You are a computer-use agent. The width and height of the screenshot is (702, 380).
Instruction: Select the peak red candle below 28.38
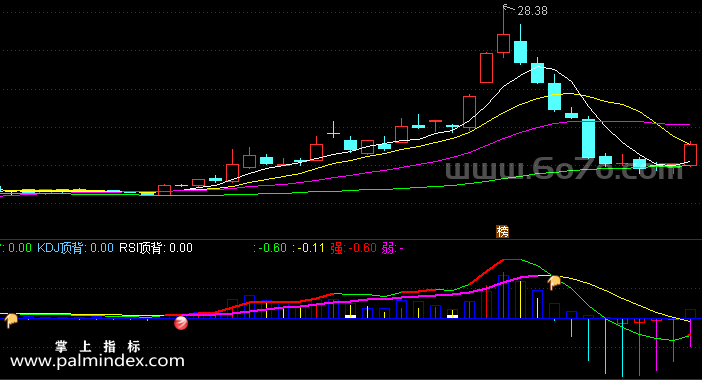(503, 43)
